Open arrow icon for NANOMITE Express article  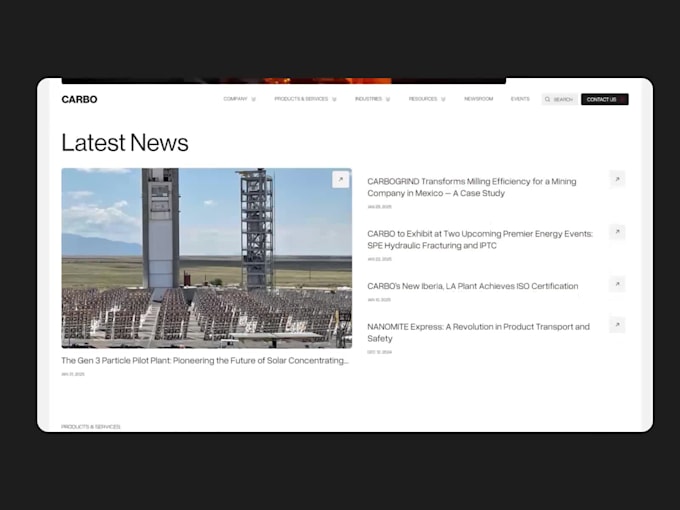pyautogui.click(x=617, y=325)
